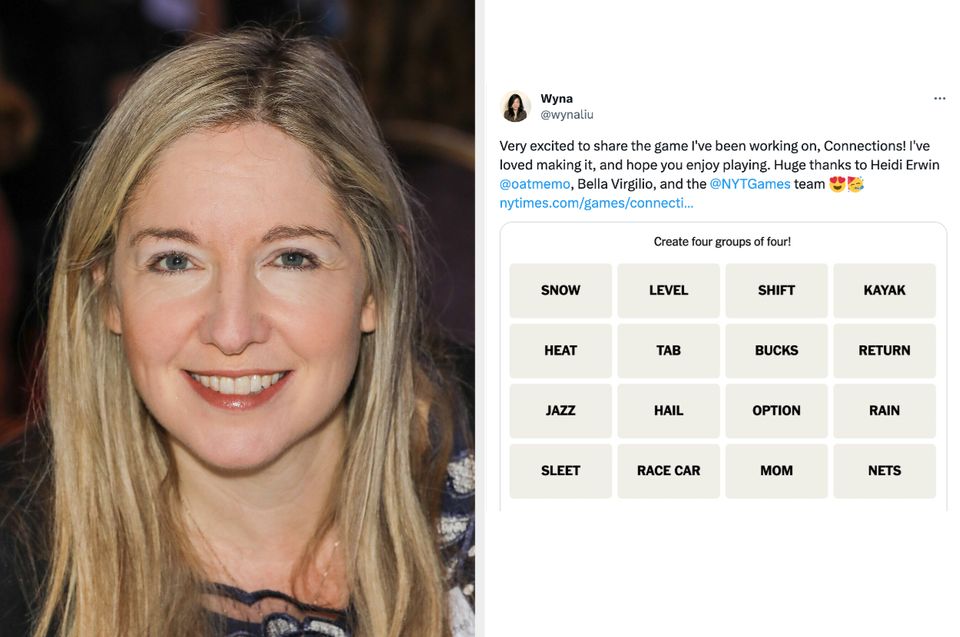The width and height of the screenshot is (960, 637).
Task: Select the RACE CAR tile
Action: tap(669, 470)
